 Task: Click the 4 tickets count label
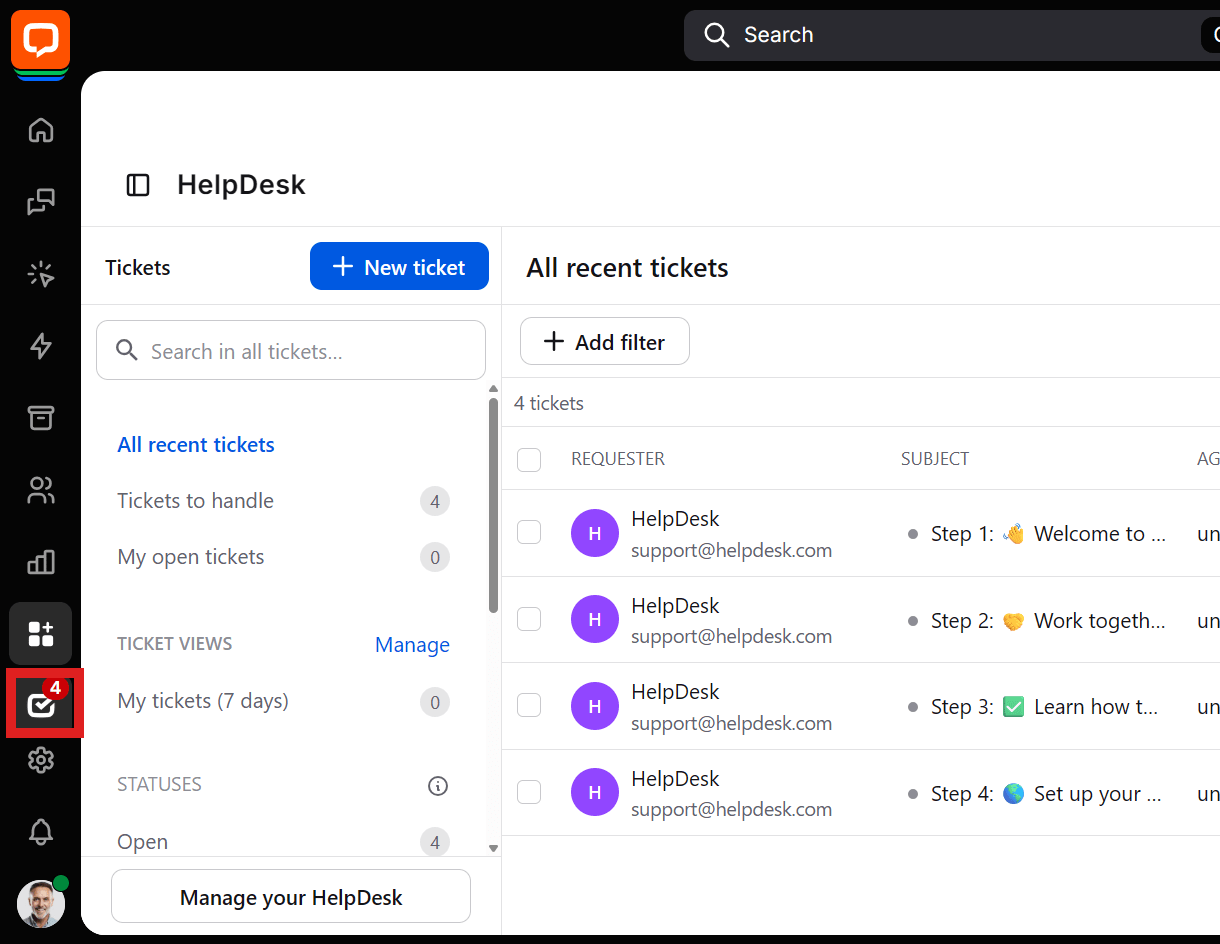[x=549, y=403]
